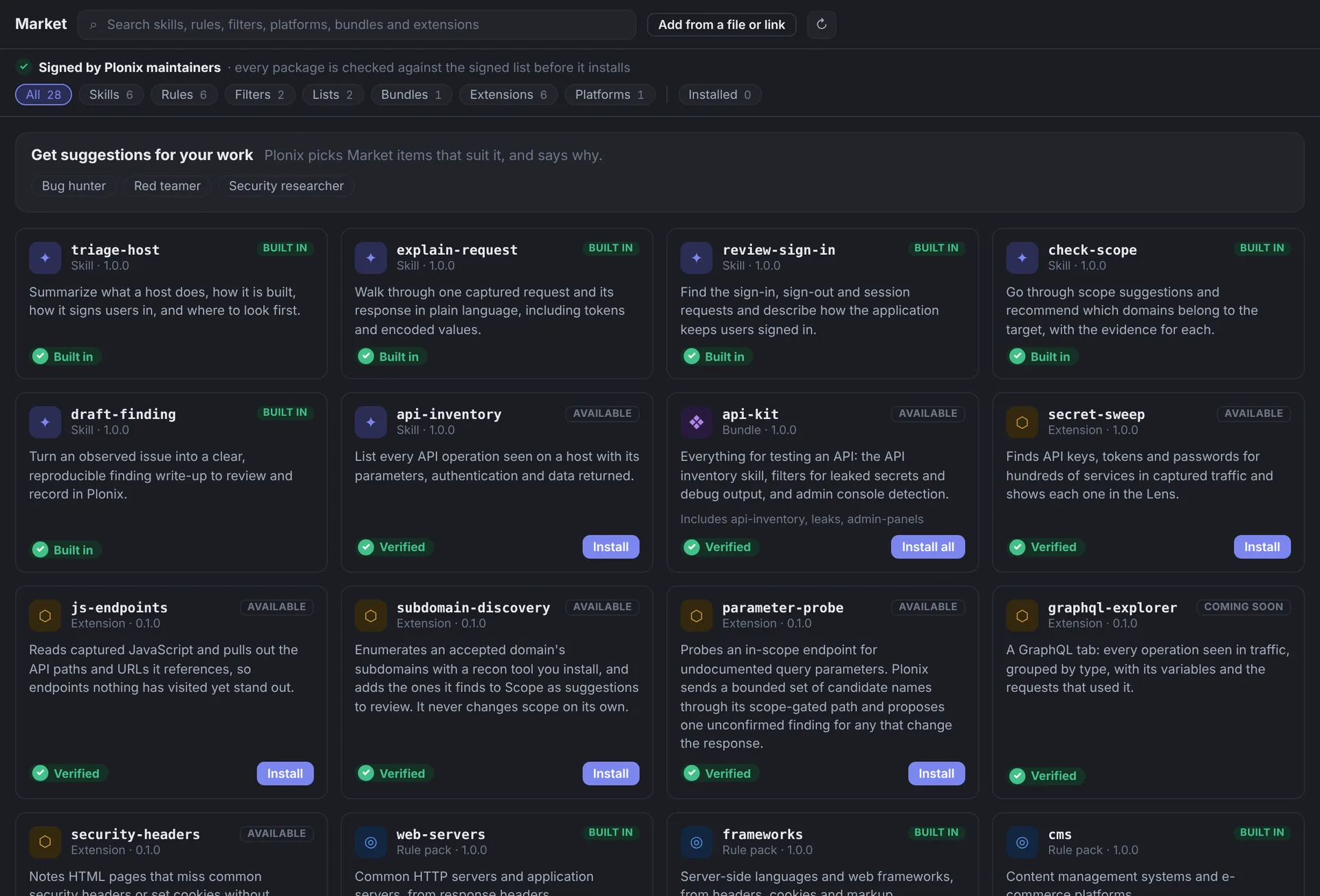Choose the Security researcher suggestion chip

coord(286,186)
